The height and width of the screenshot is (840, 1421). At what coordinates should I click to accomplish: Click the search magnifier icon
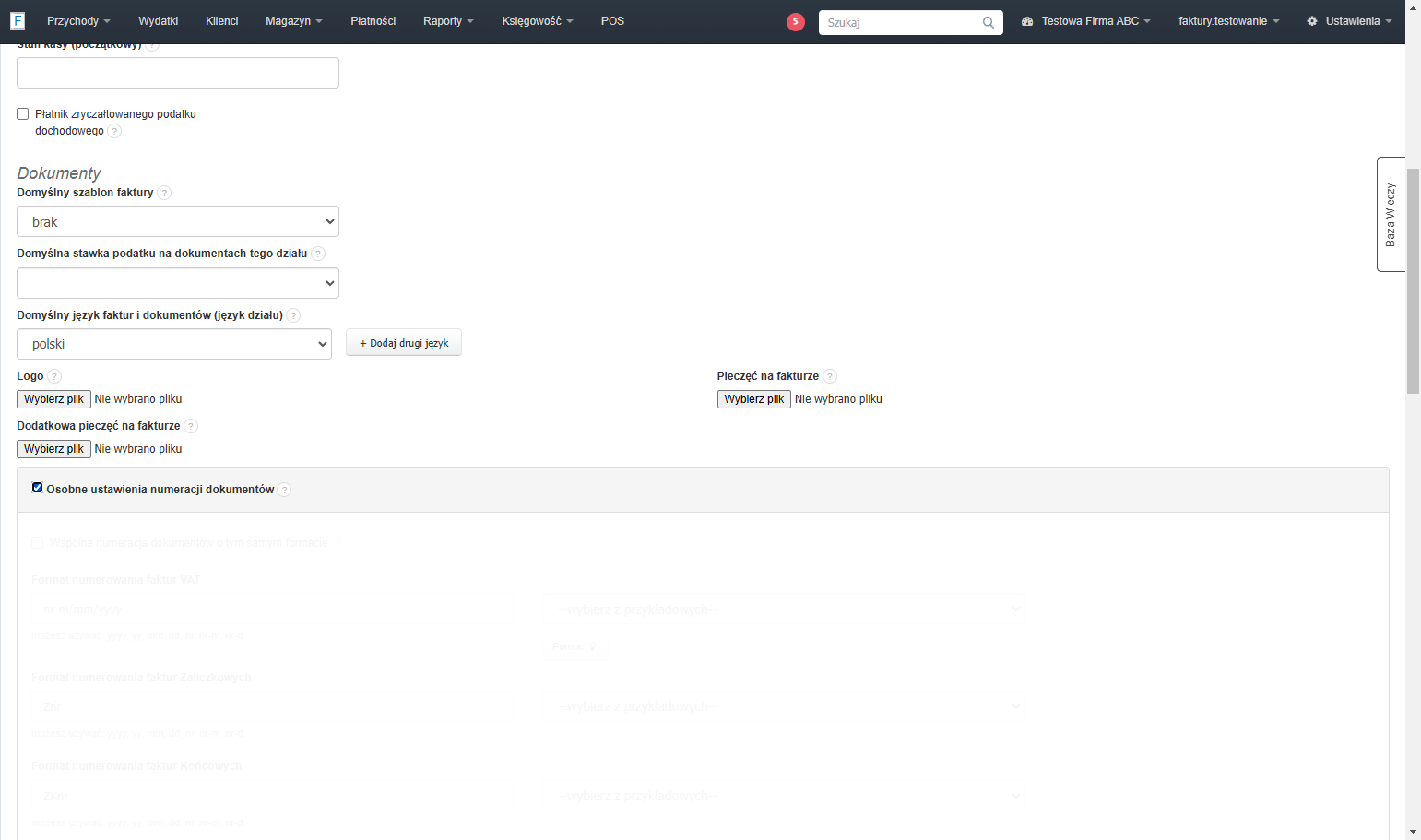pyautogui.click(x=988, y=22)
